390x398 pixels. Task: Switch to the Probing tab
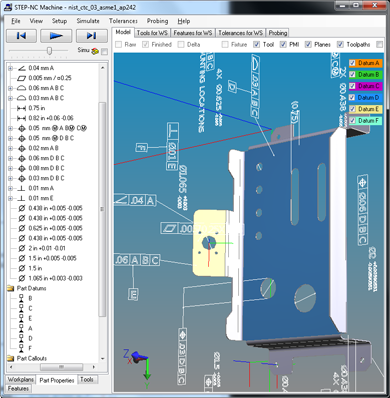278,33
